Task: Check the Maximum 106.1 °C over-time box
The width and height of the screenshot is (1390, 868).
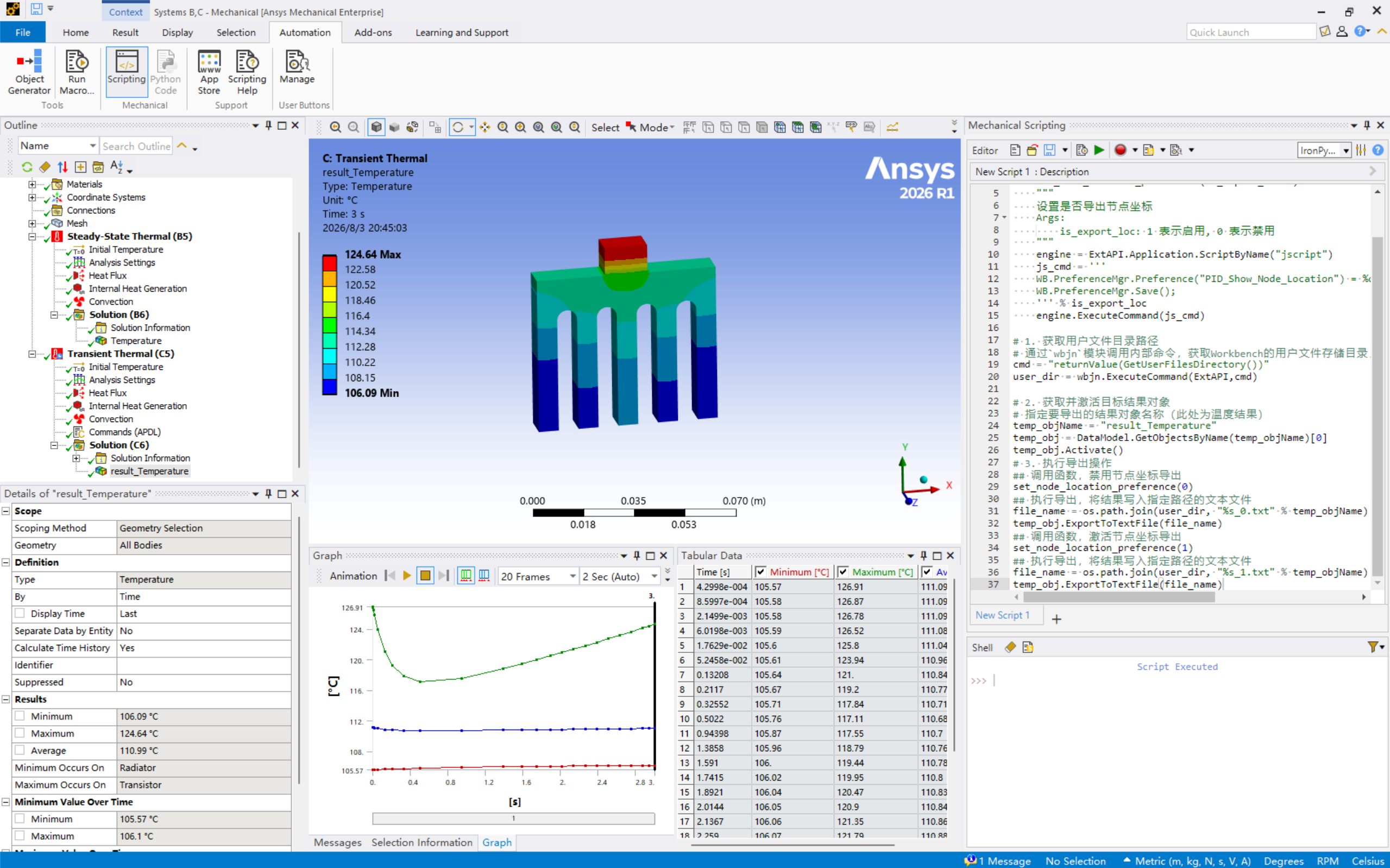Action: [20, 836]
